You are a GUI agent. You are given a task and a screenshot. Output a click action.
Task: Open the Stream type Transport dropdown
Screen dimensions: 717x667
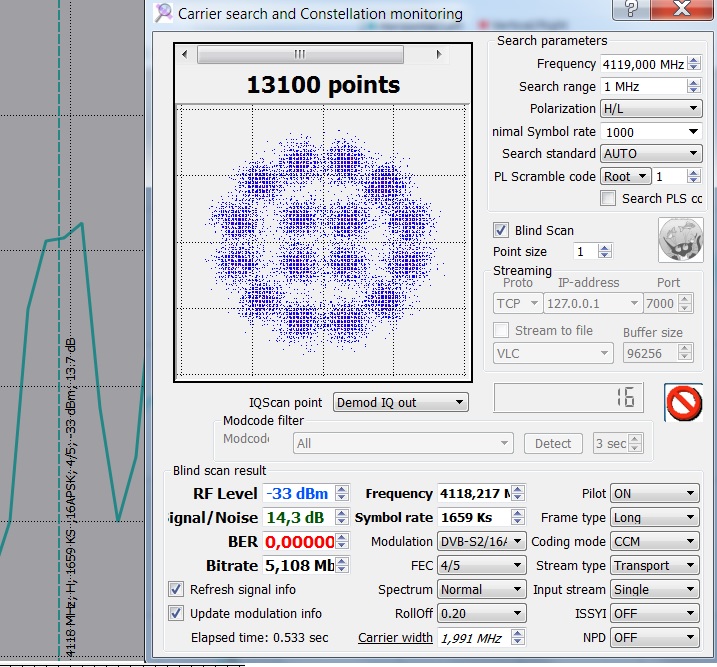(x=655, y=565)
